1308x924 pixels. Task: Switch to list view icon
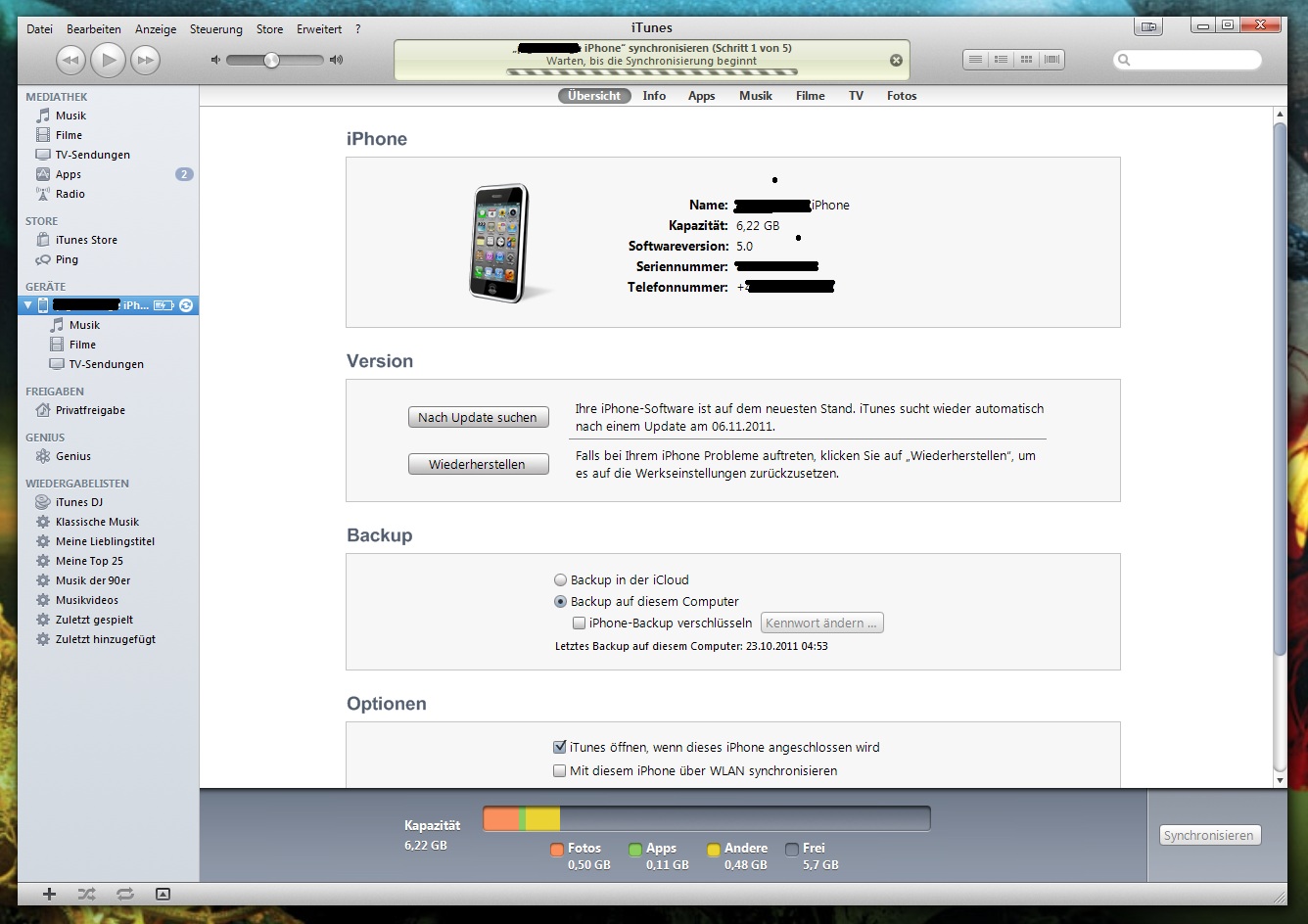(x=975, y=60)
